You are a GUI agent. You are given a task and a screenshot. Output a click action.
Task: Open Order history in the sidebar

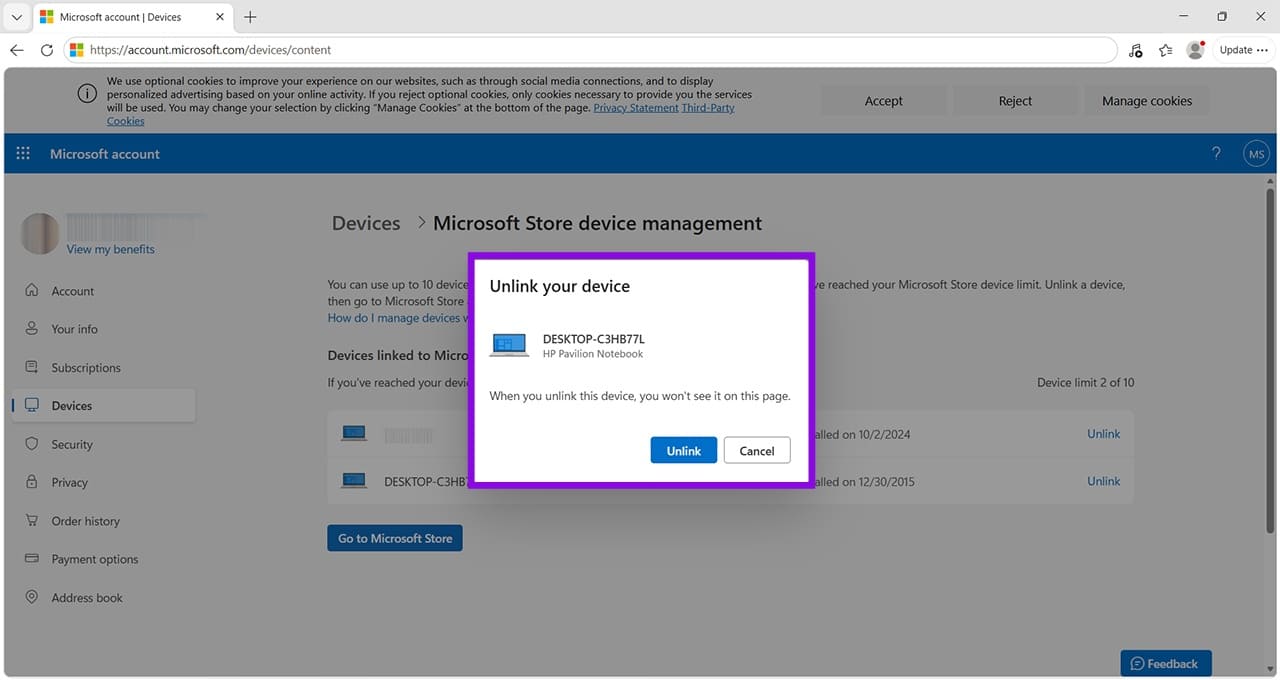click(x=86, y=521)
